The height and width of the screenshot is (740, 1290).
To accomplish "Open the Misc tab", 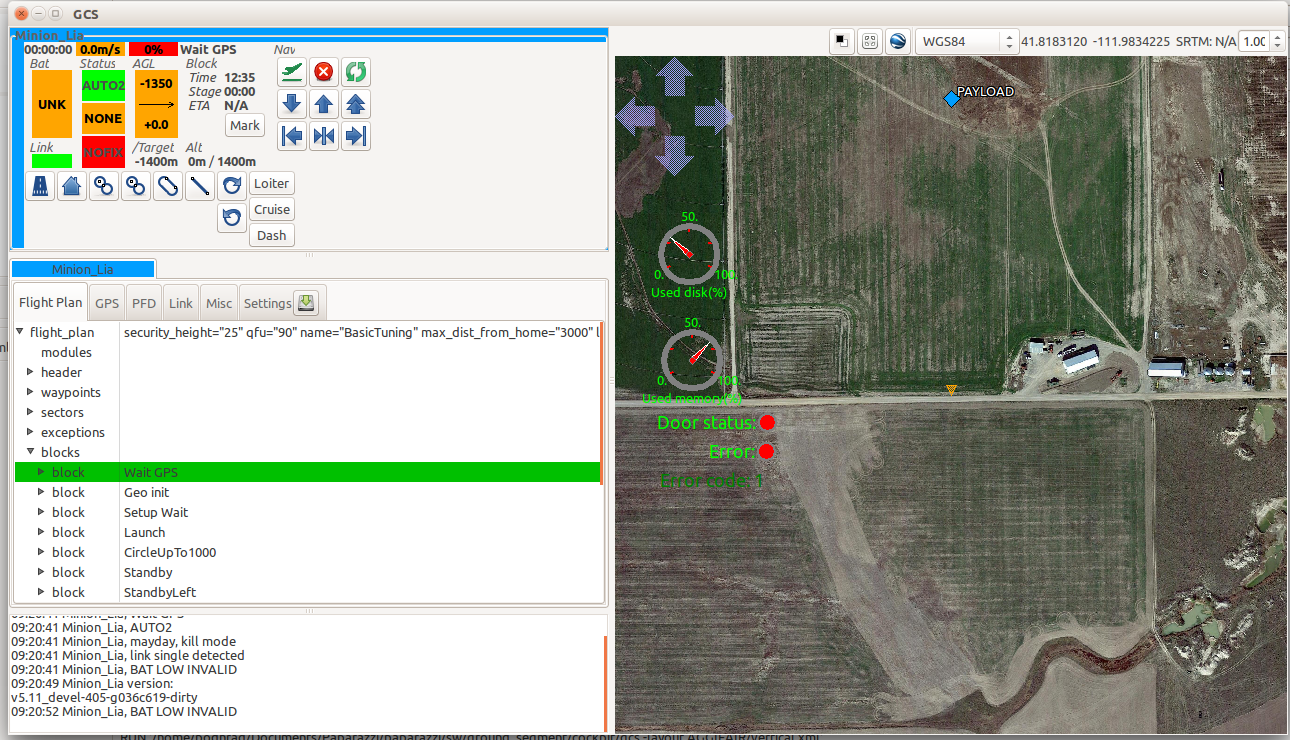I will pos(219,303).
